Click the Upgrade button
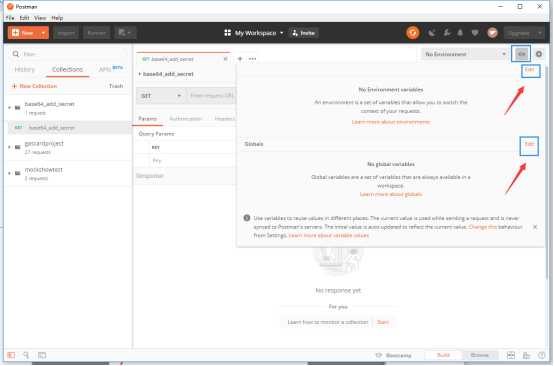 pyautogui.click(x=519, y=33)
